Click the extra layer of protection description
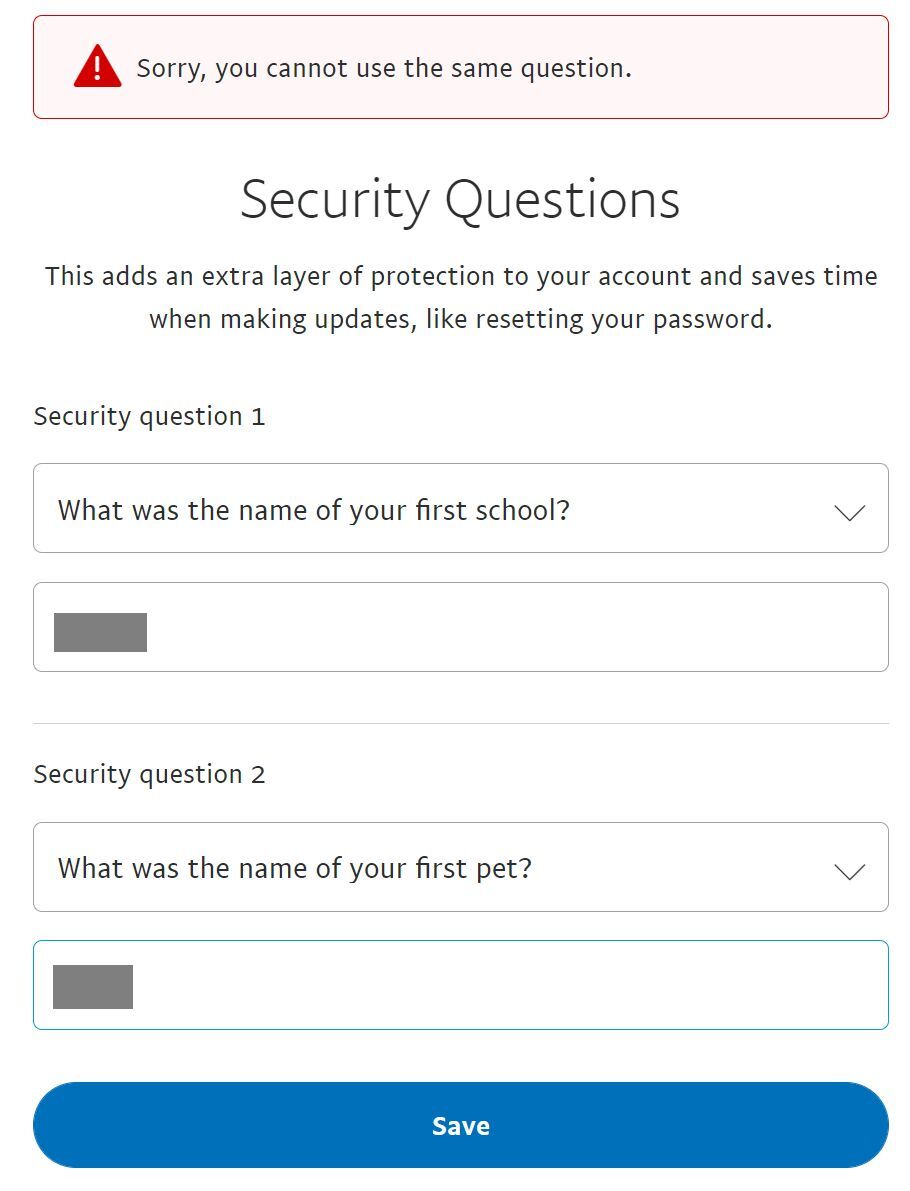 click(x=460, y=297)
